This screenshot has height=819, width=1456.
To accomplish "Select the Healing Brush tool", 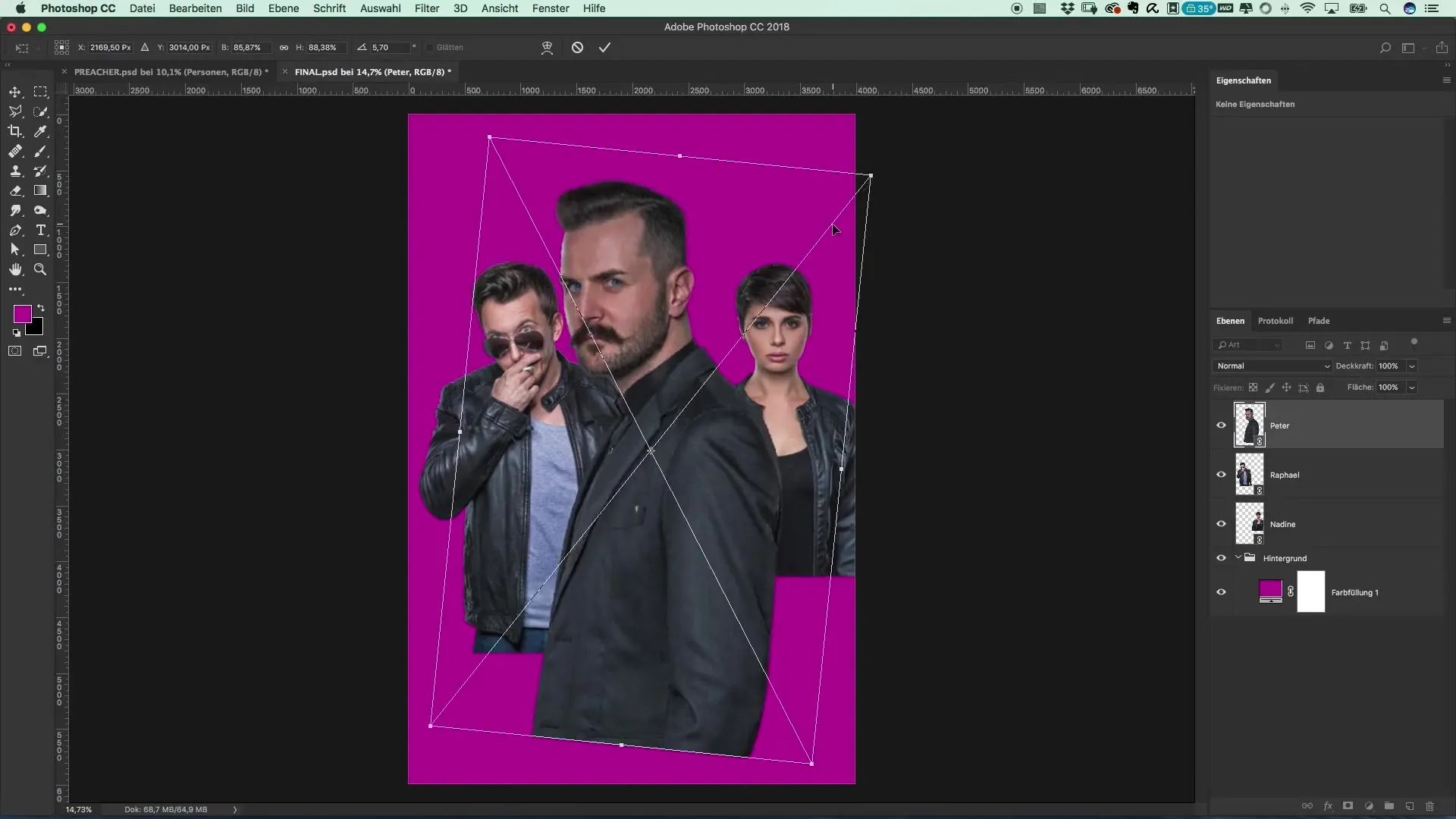I will [x=15, y=151].
